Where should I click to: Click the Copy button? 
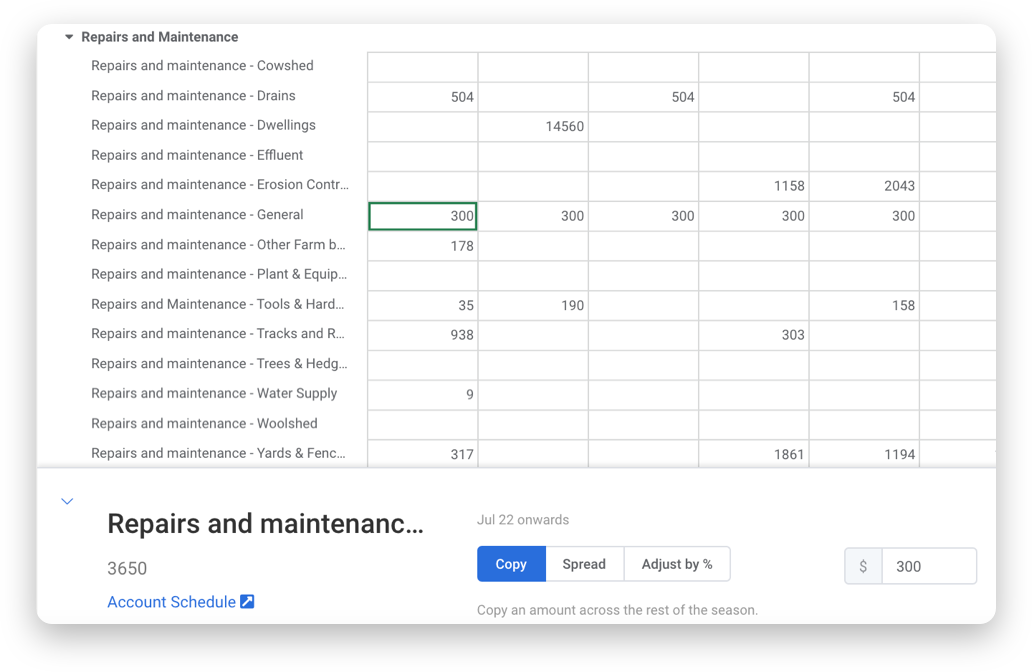(x=511, y=563)
